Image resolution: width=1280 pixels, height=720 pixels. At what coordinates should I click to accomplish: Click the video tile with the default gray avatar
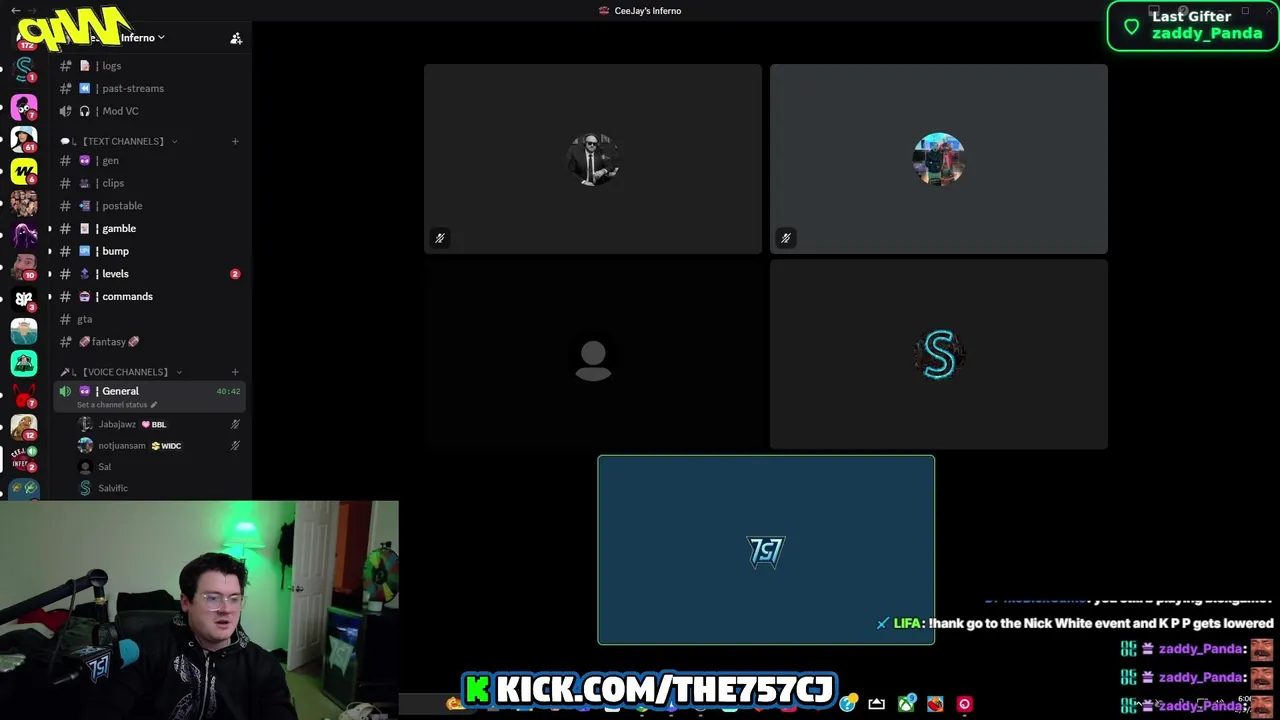[x=593, y=355]
